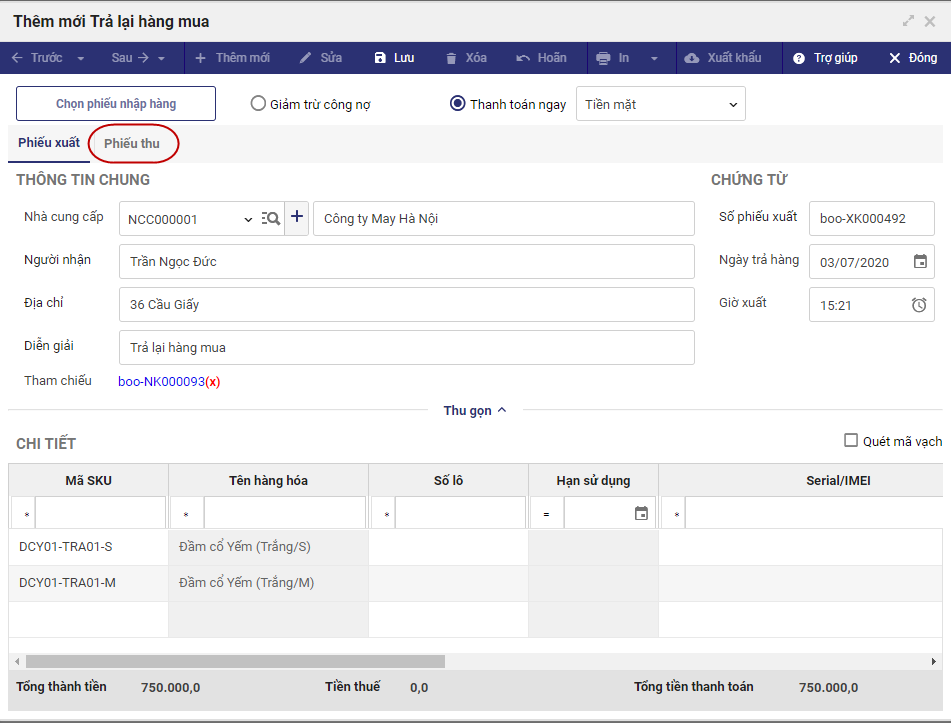Switch to the Phiếu thu tab
Image resolution: width=951 pixels, height=723 pixels.
coord(132,144)
